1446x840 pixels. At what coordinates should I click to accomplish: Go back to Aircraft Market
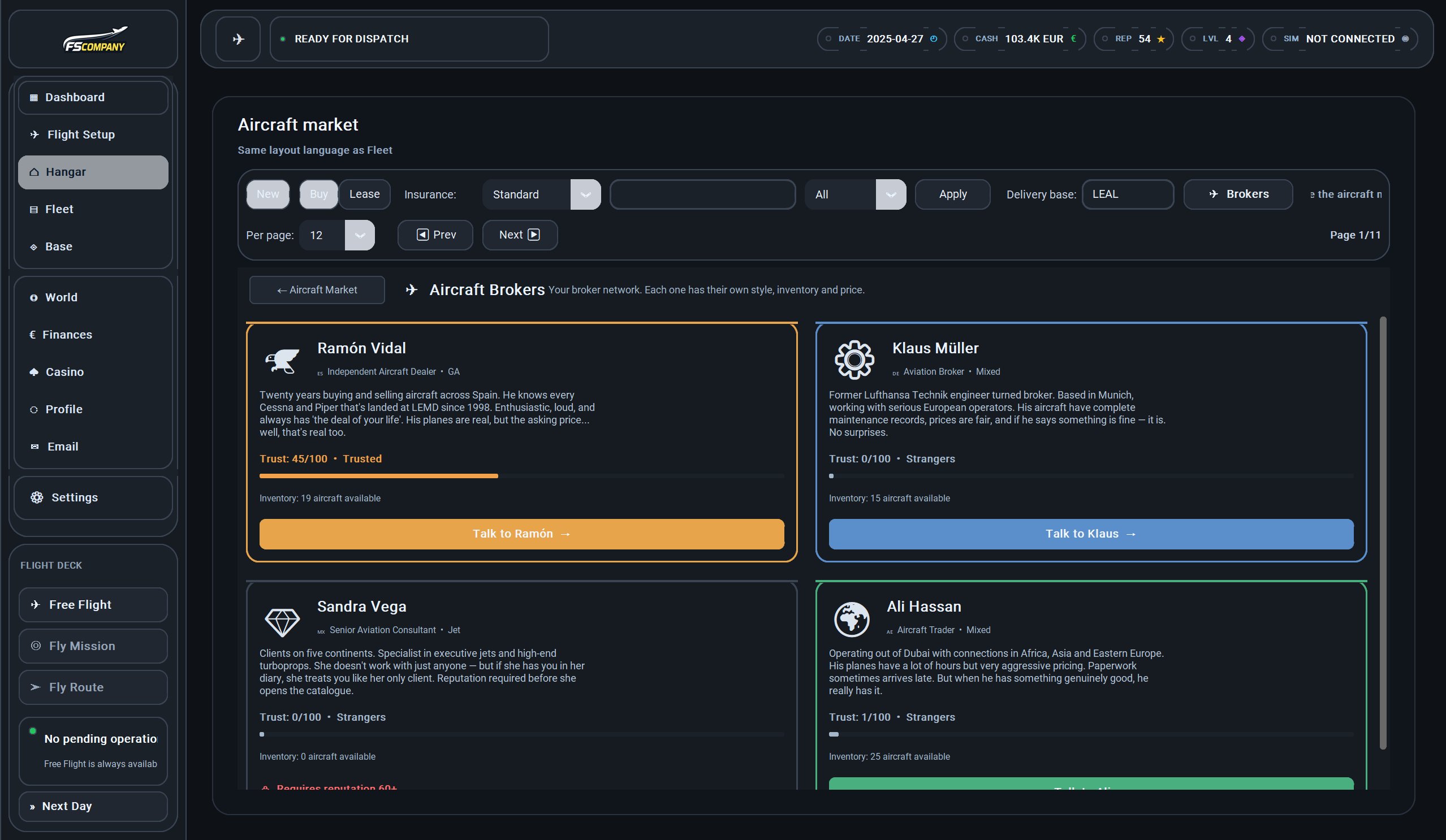(x=317, y=291)
